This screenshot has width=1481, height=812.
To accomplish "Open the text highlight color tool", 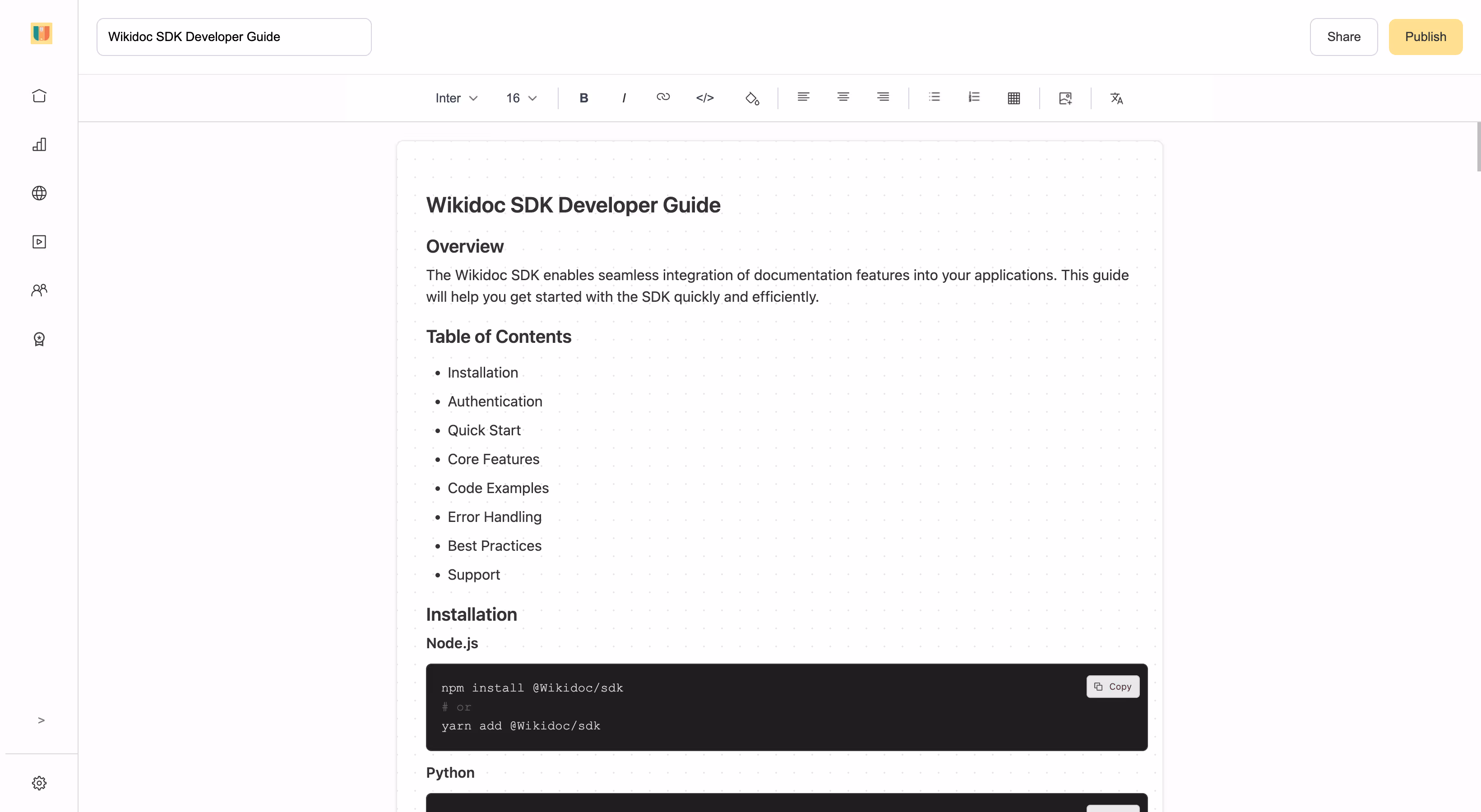I will tap(752, 98).
